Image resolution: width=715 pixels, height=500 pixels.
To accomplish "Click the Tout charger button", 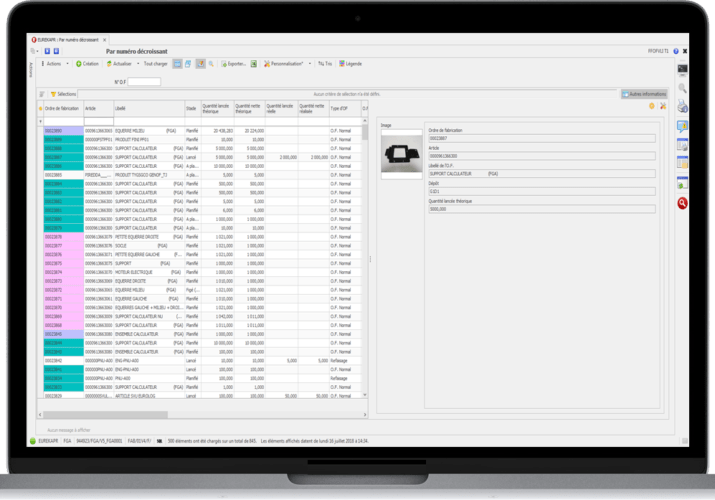I will click(x=155, y=63).
